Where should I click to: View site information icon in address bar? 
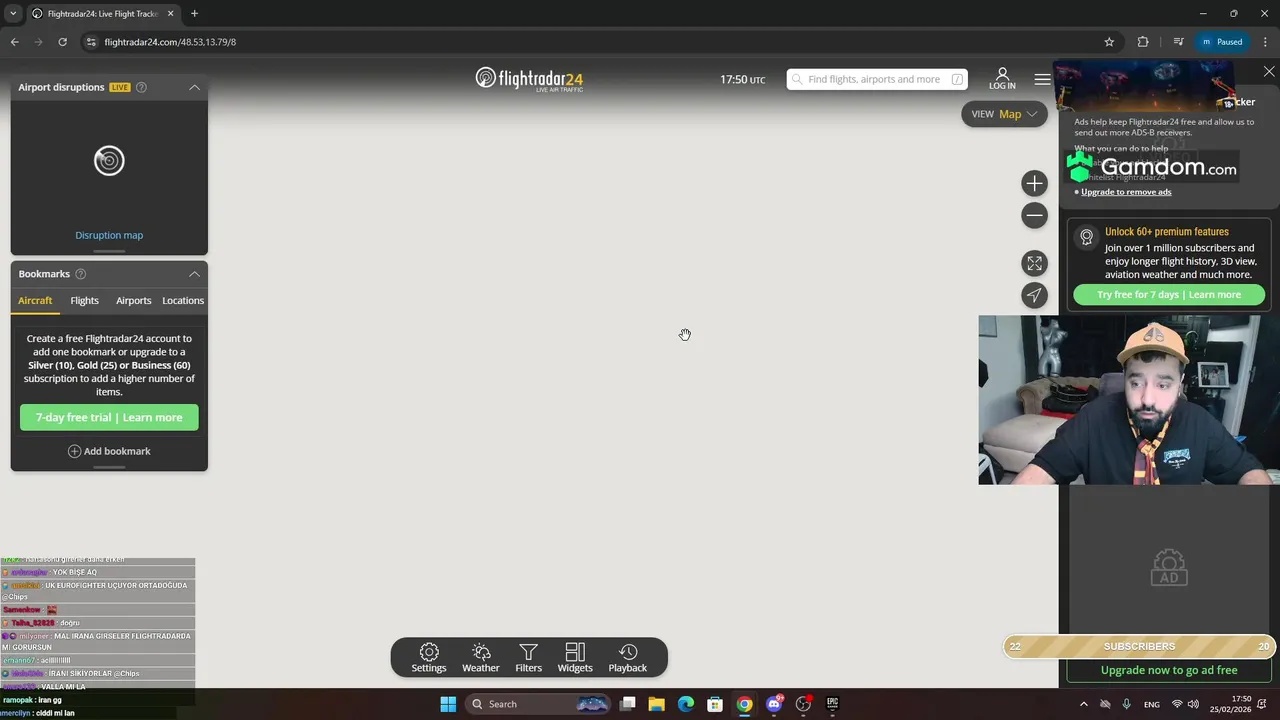point(91,42)
